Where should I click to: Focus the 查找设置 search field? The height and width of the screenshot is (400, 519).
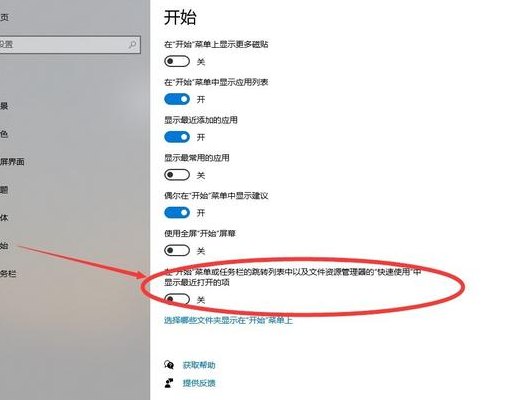point(68,44)
